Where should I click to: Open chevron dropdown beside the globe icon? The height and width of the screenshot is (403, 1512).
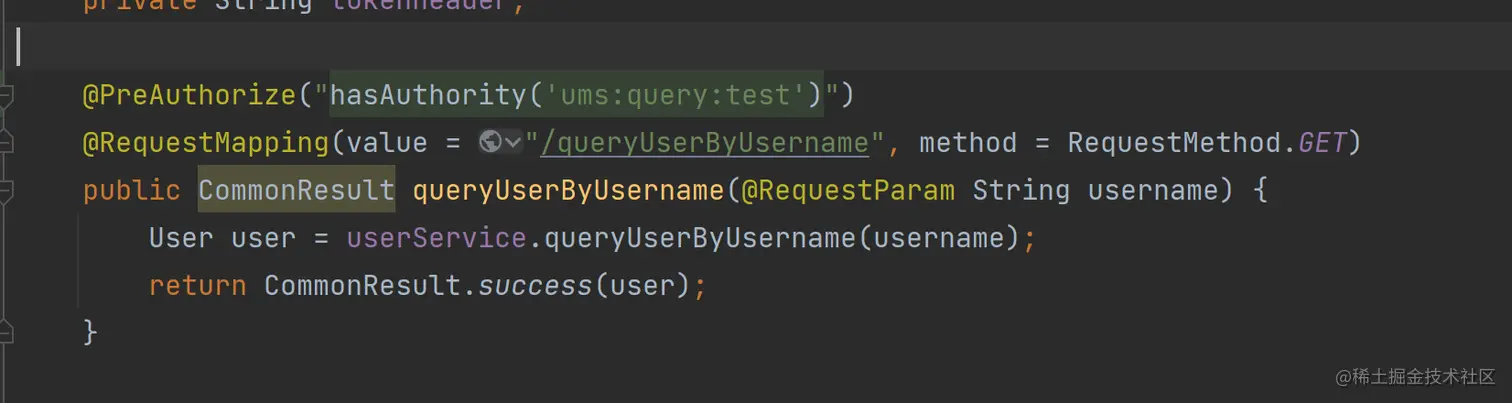point(513,143)
